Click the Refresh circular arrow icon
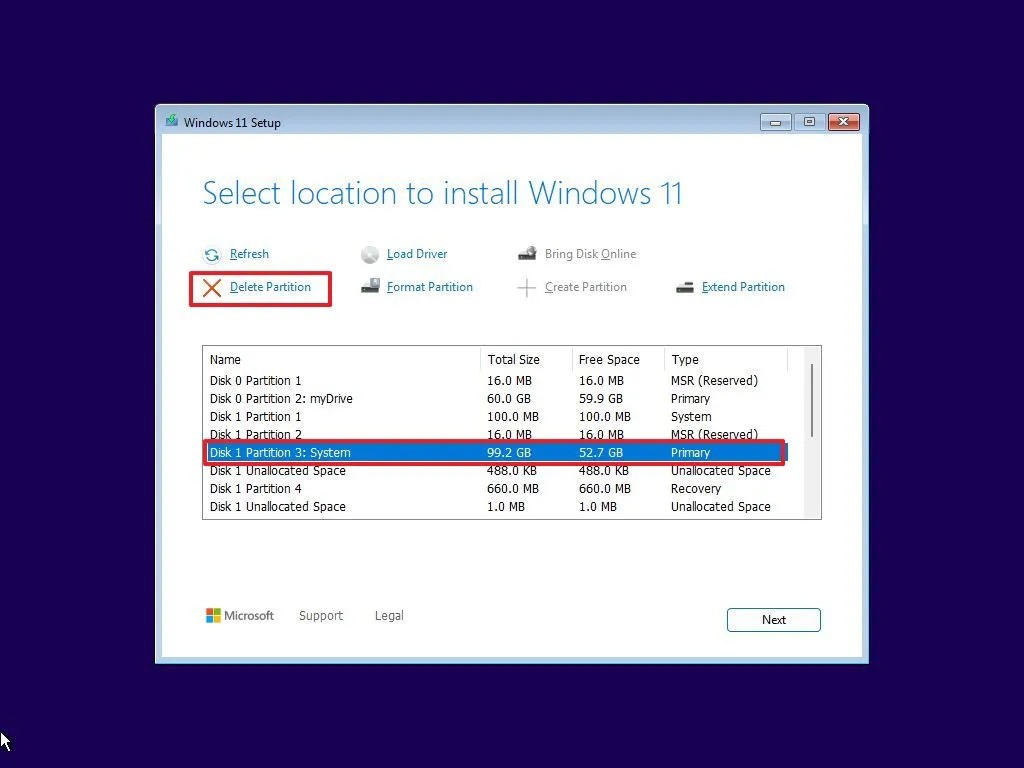This screenshot has height=768, width=1024. point(211,254)
